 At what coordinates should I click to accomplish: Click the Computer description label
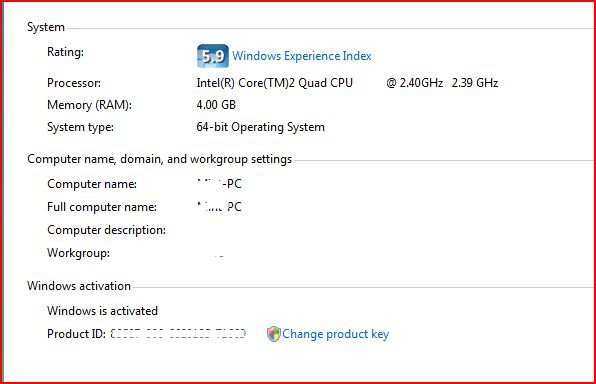106,230
